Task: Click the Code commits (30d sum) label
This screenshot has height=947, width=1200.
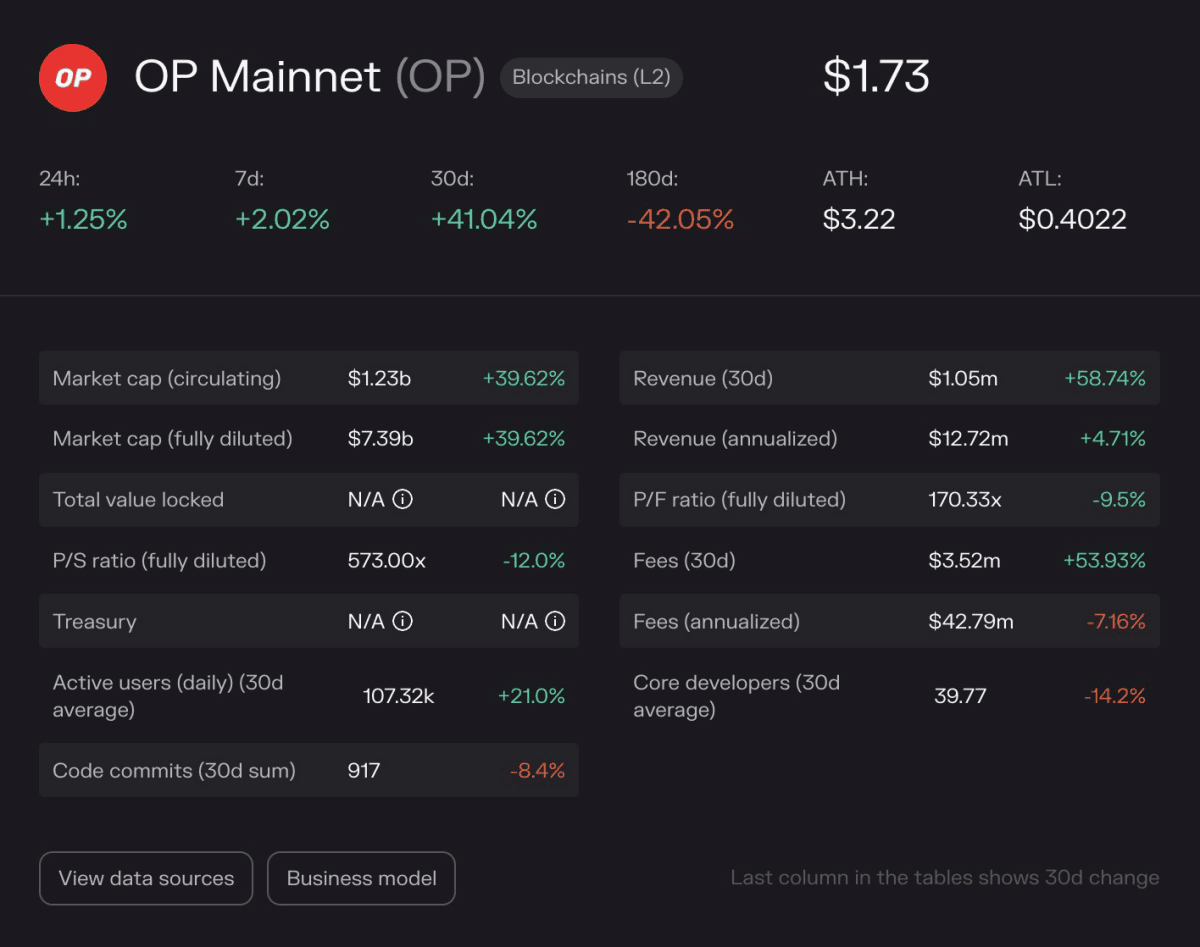Action: [x=174, y=770]
